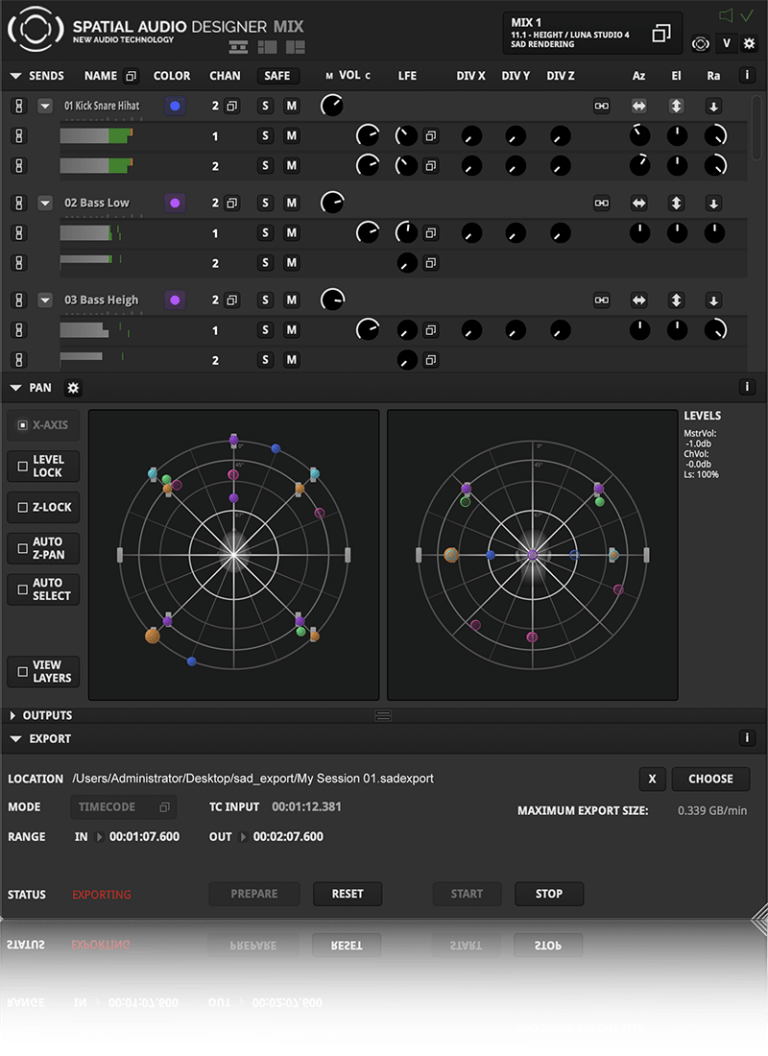Click link icon on 02 Bass Low row
Viewport: 768px width, 1056px height.
point(602,203)
